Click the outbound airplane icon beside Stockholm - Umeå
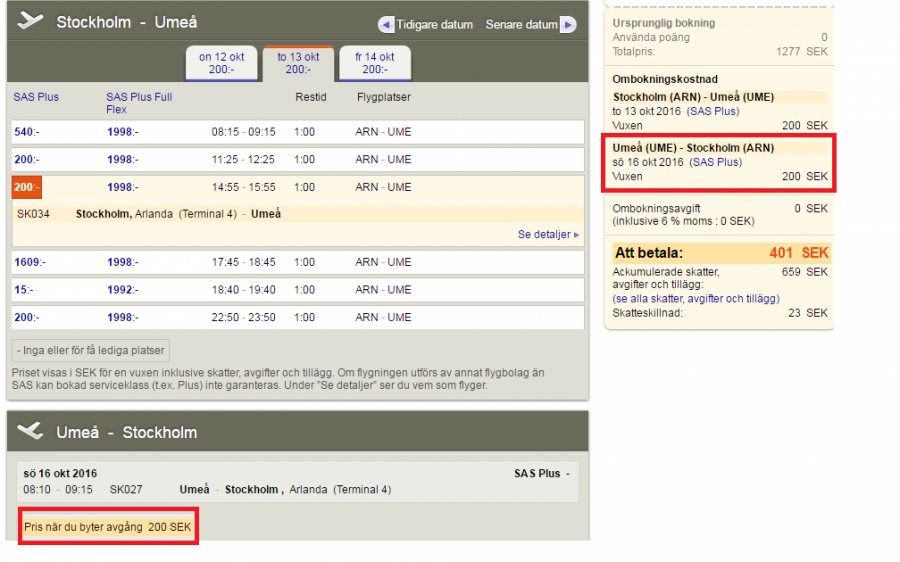Viewport: 900px width, 562px height. tap(30, 22)
